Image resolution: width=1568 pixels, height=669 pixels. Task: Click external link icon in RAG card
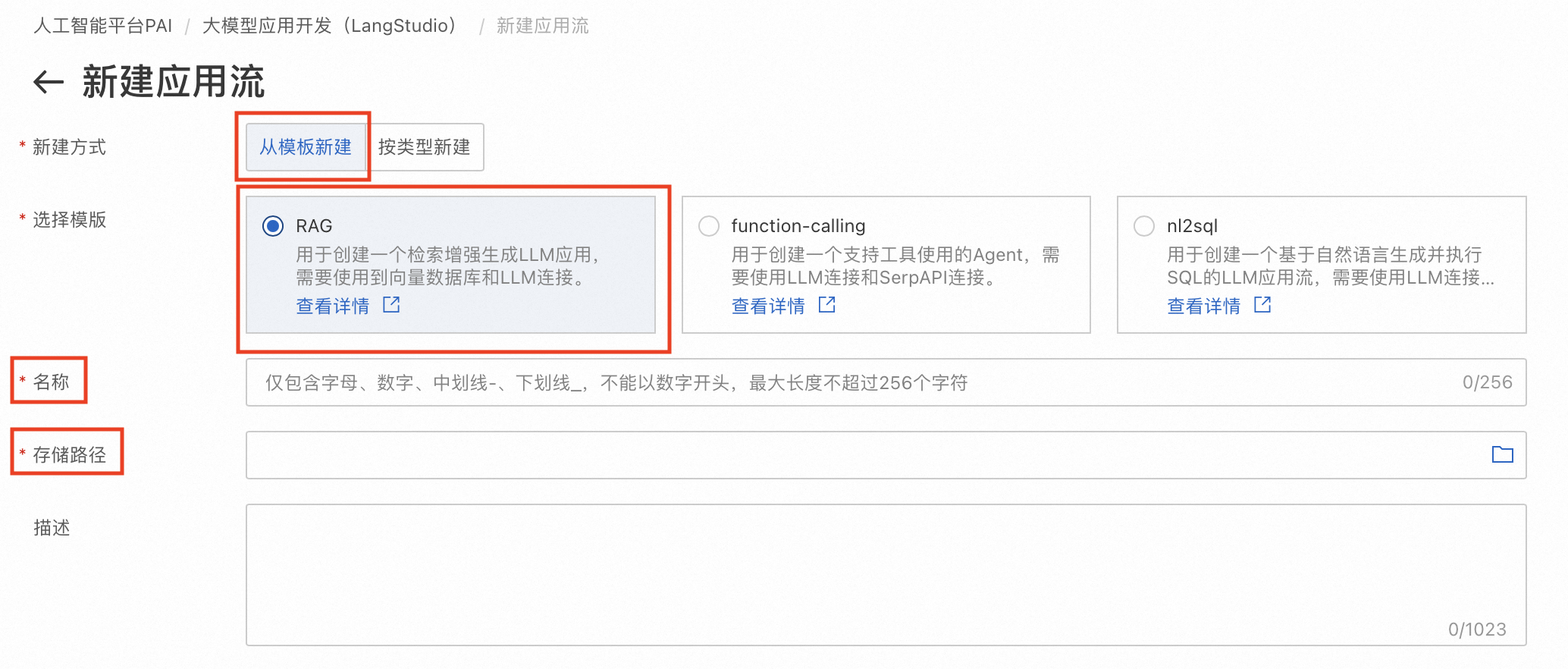tap(391, 305)
